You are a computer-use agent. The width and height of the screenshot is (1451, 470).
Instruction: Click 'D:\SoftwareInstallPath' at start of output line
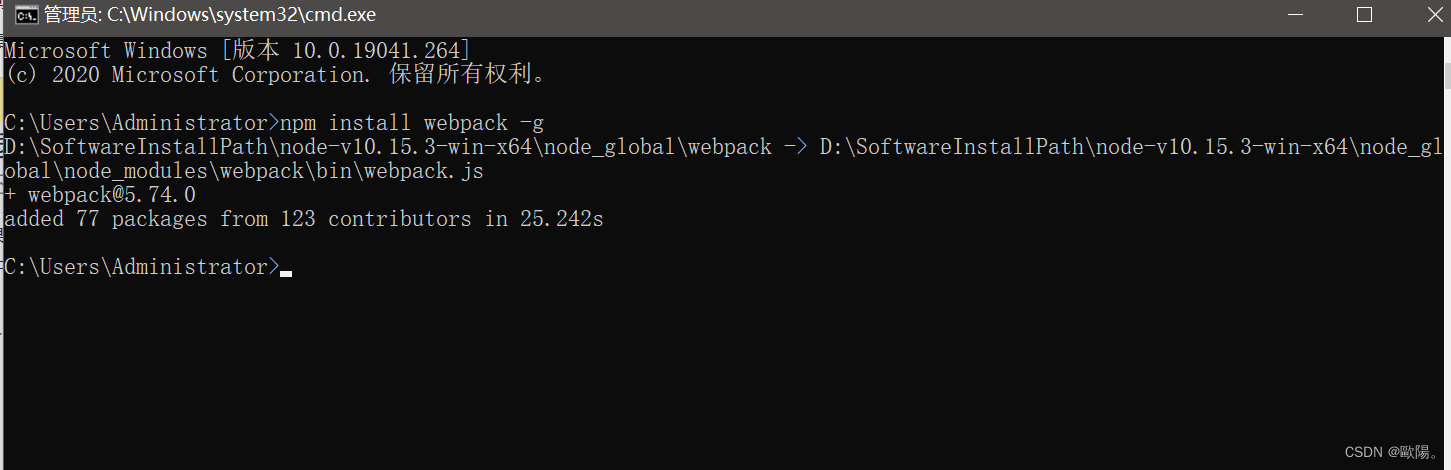(x=136, y=147)
